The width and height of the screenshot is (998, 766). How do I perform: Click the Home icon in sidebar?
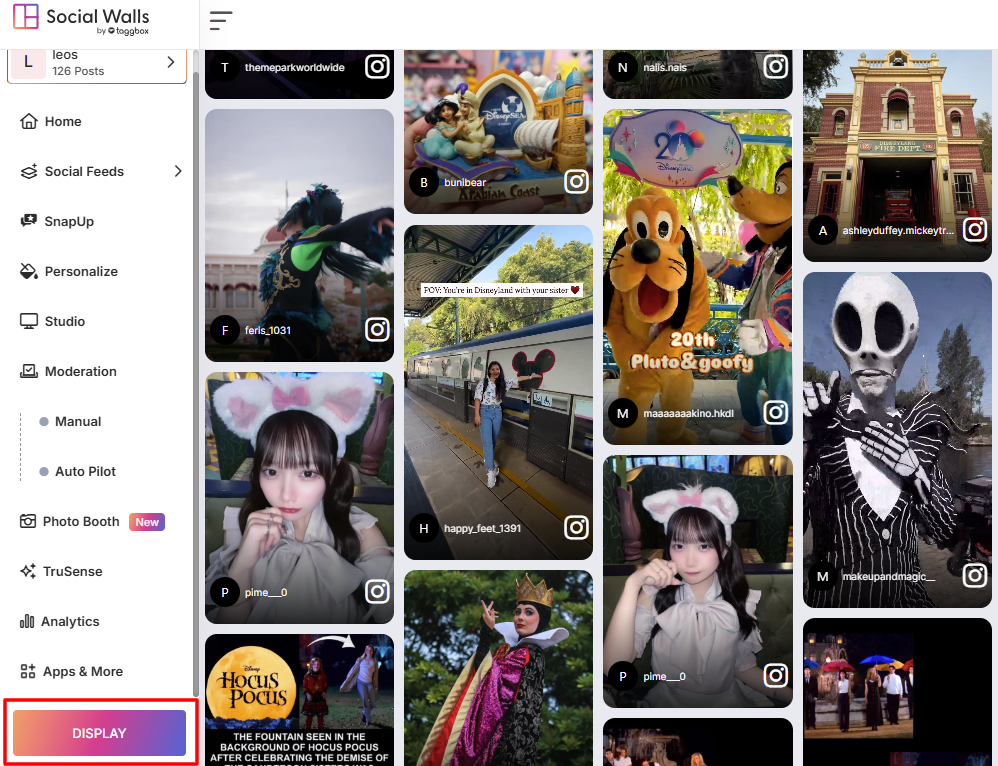(x=28, y=121)
